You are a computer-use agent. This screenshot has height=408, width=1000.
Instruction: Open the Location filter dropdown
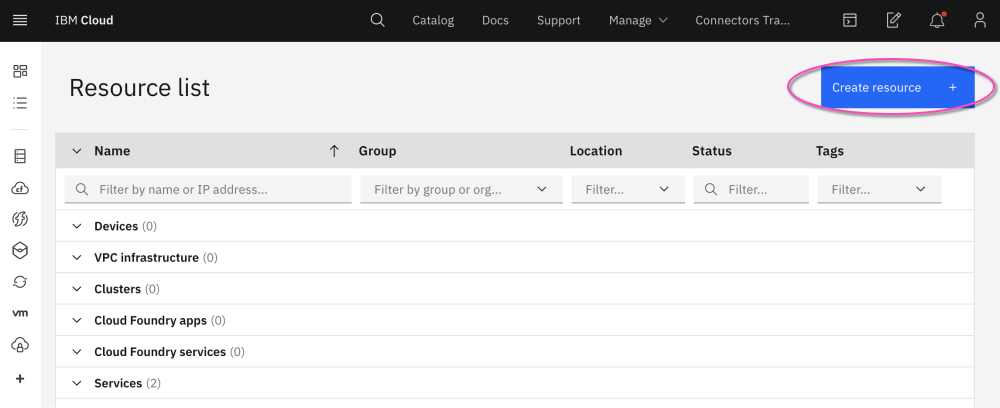tap(628, 189)
